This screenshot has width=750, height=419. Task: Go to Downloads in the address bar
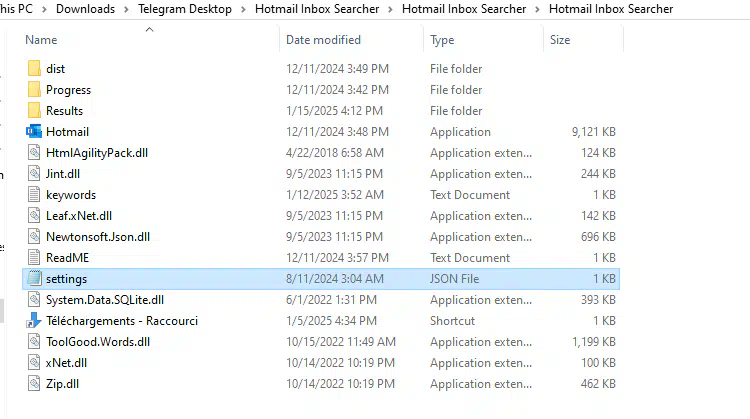pos(85,9)
